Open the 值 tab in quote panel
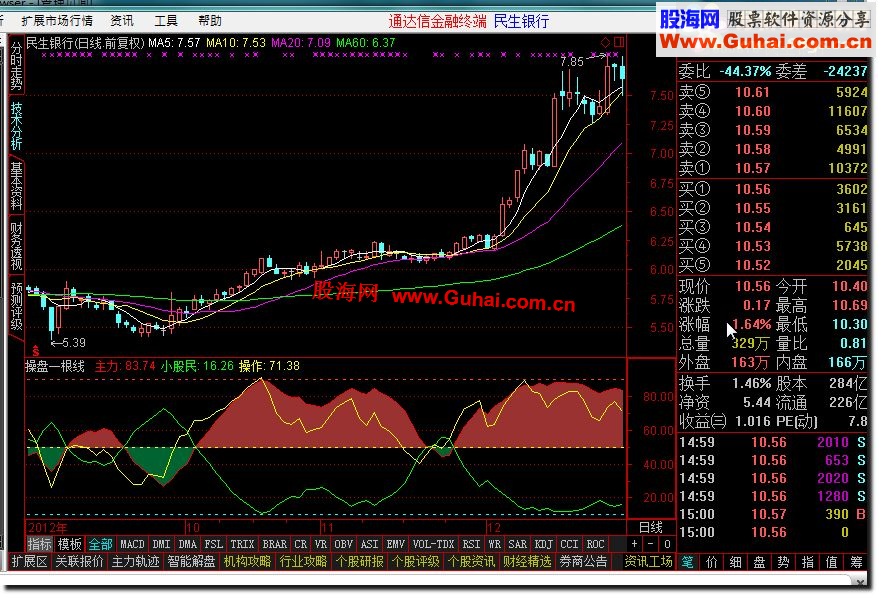The width and height of the screenshot is (878, 595). coord(832,562)
